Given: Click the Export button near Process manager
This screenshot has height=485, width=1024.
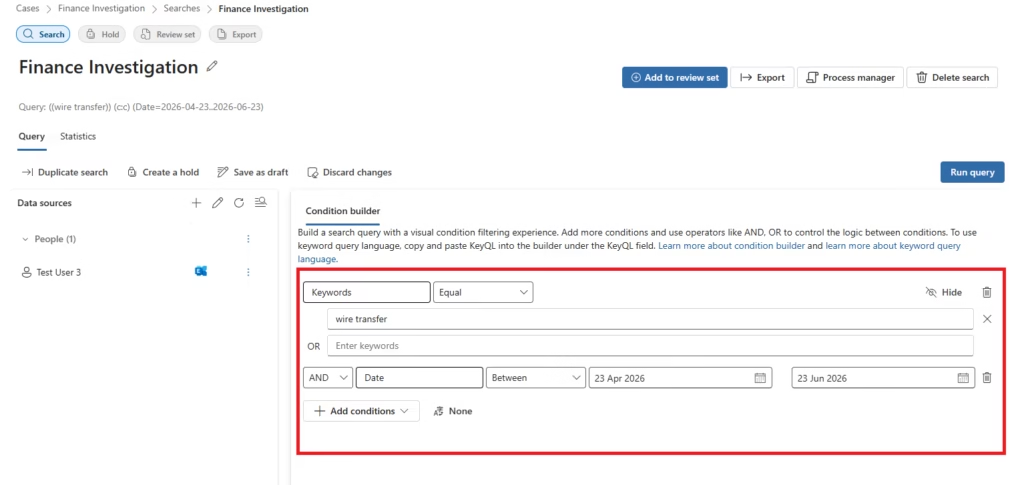Looking at the screenshot, I should 762,77.
